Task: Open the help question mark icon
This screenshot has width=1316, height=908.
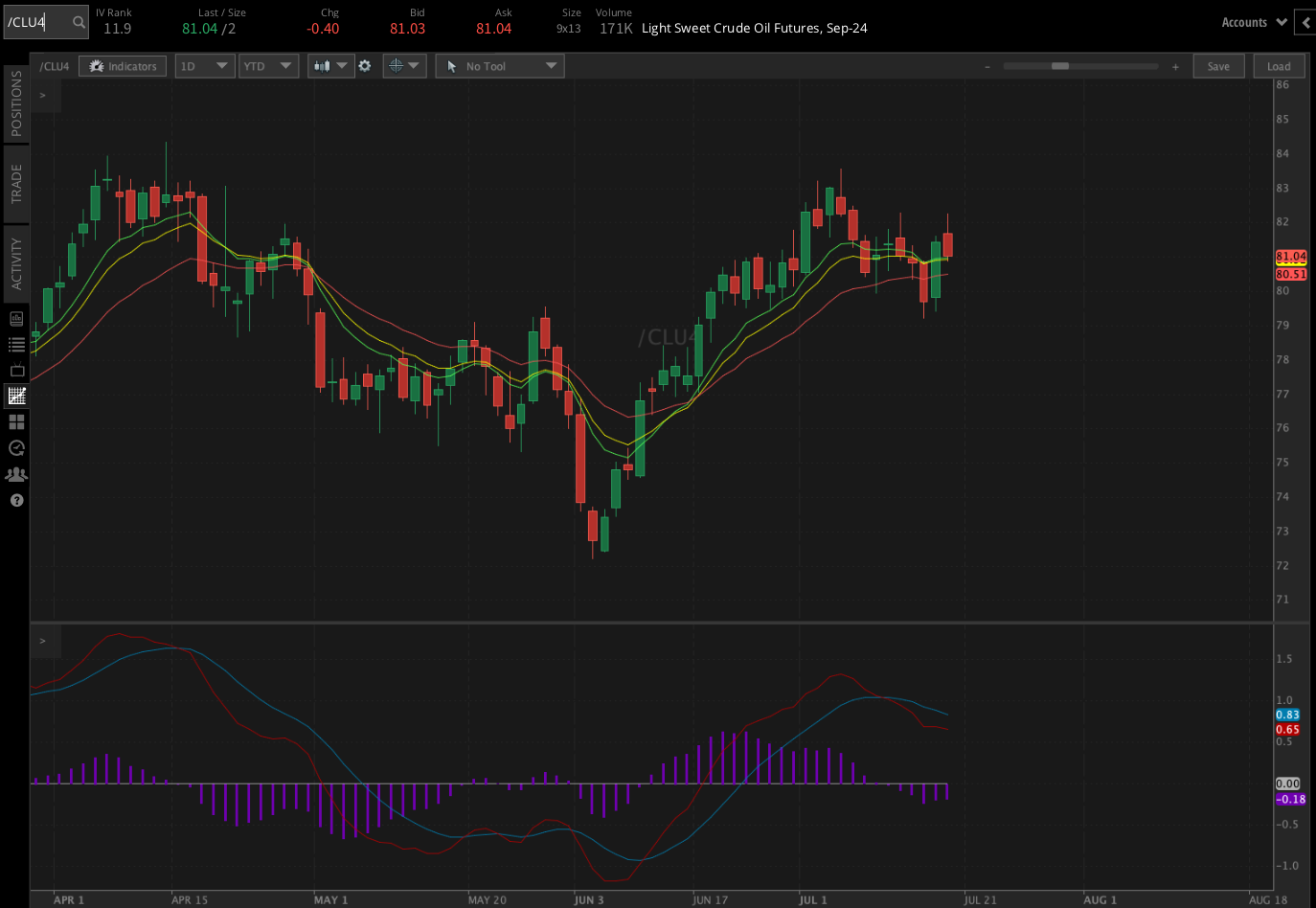Action: click(x=16, y=499)
